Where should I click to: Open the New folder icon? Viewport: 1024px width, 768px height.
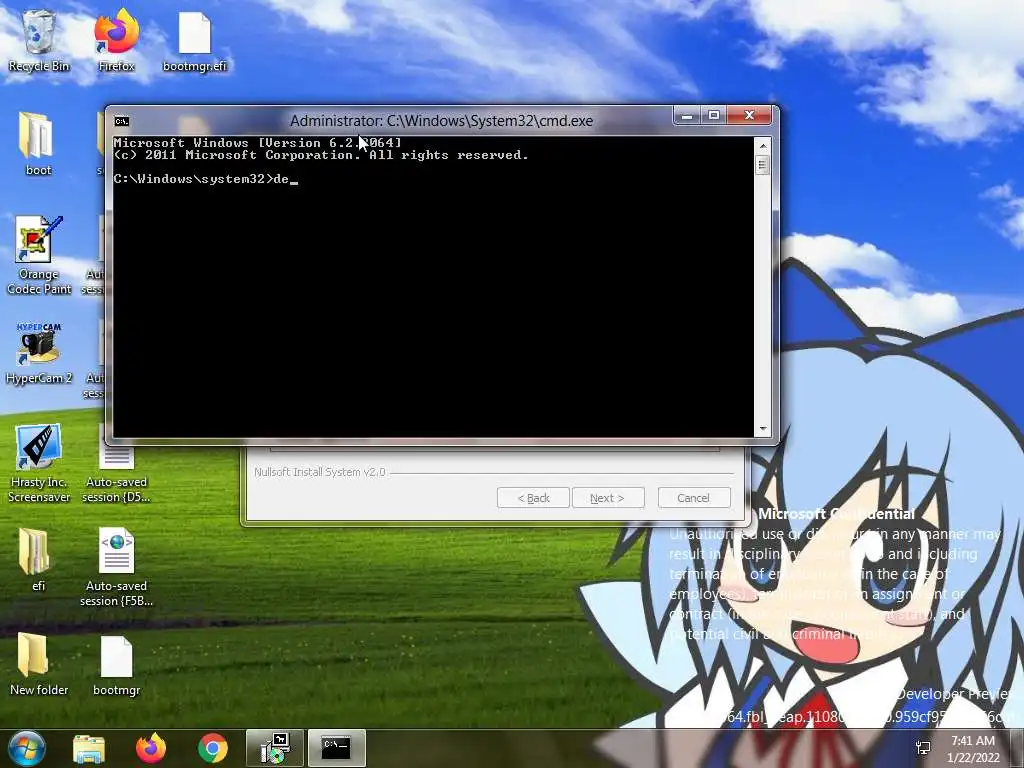pyautogui.click(x=39, y=664)
